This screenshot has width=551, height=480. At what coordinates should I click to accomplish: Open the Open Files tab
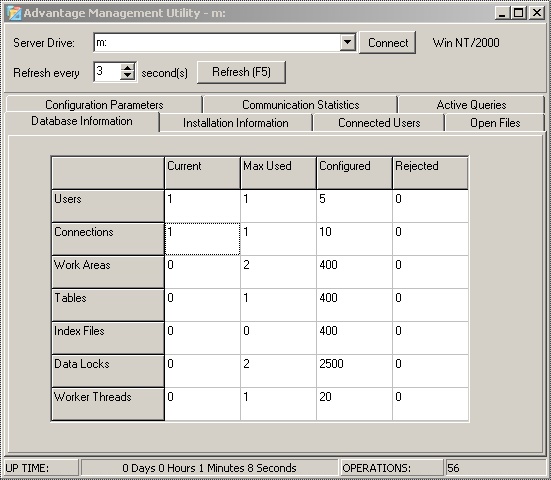[x=495, y=123]
